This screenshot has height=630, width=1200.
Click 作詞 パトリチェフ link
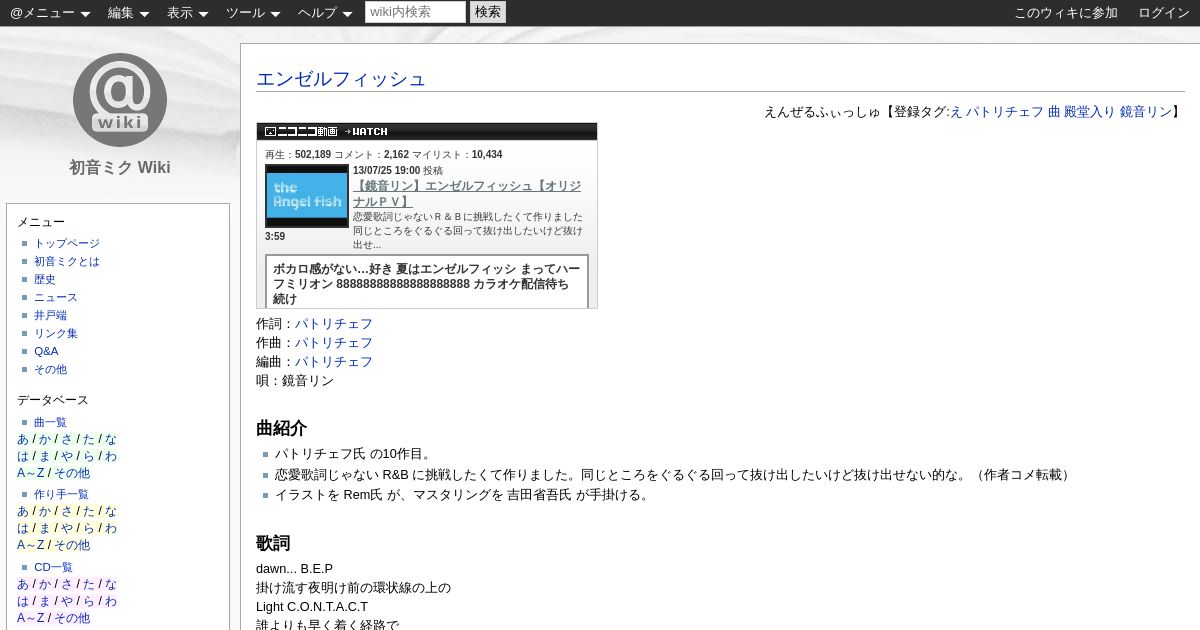pos(333,324)
